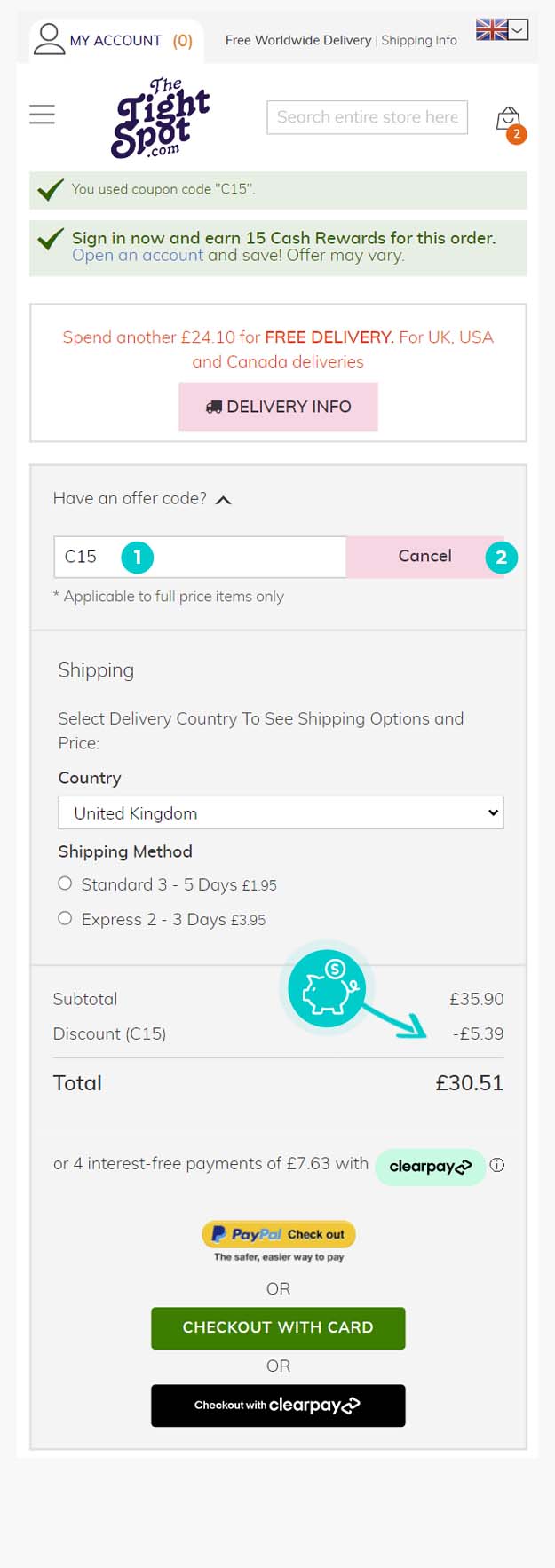Viewport: 555px width, 1568px height.
Task: Click the PayPal Check out button
Action: click(279, 1234)
